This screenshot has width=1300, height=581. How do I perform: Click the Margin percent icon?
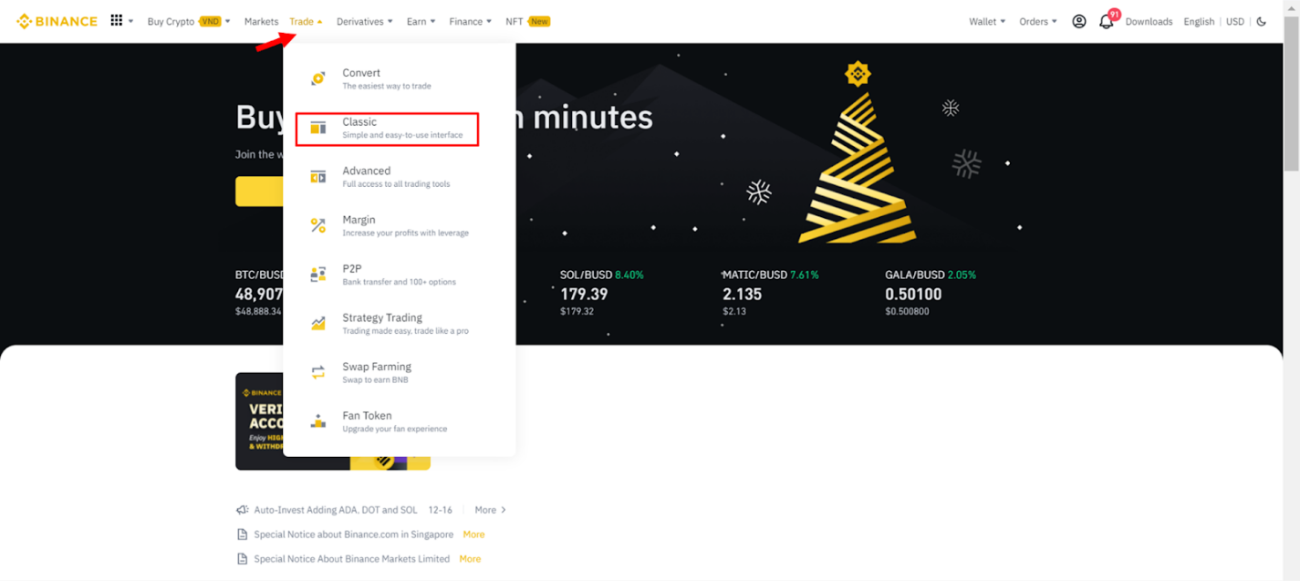[x=318, y=226]
